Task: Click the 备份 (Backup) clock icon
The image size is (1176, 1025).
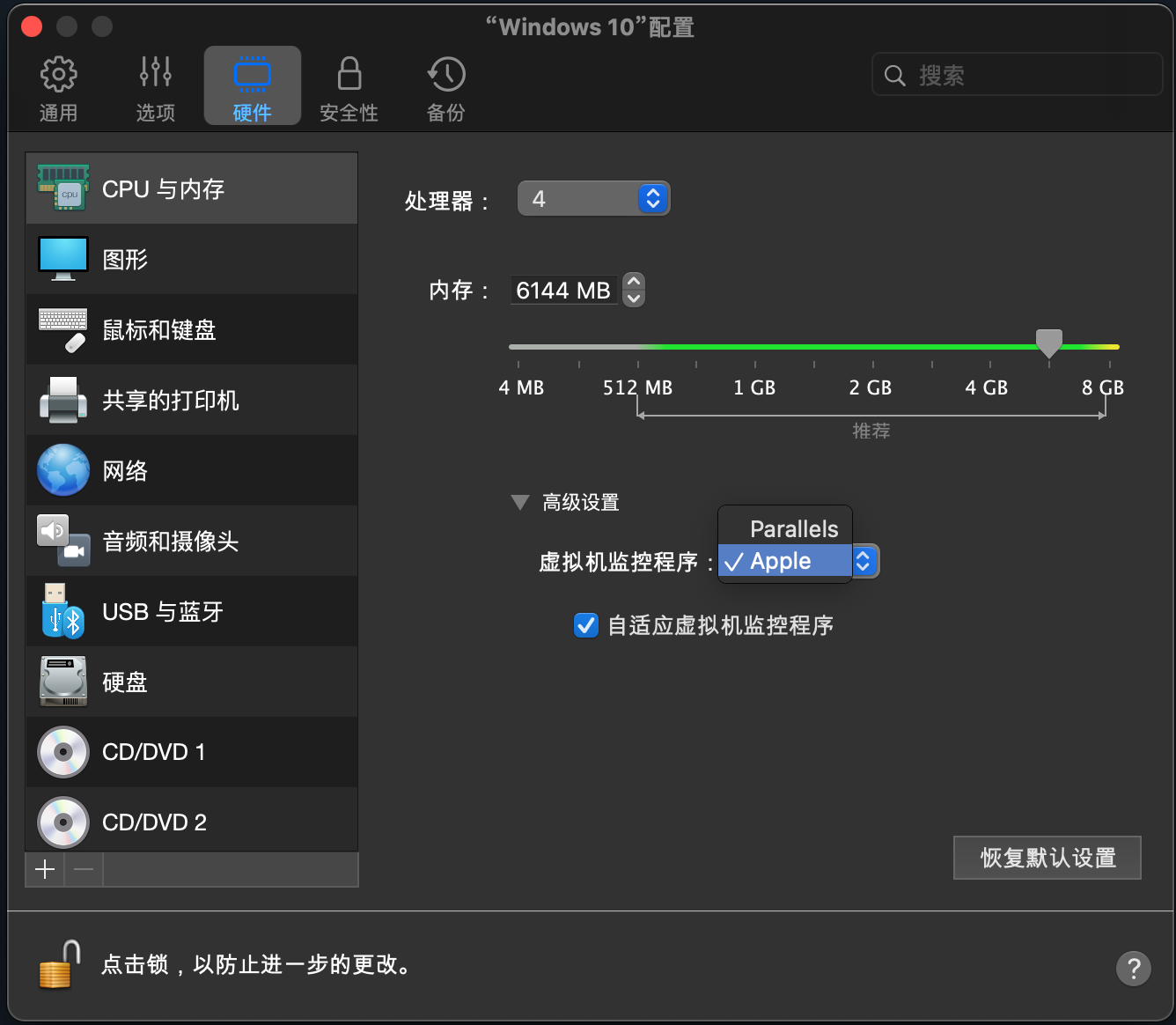Action: click(x=446, y=75)
